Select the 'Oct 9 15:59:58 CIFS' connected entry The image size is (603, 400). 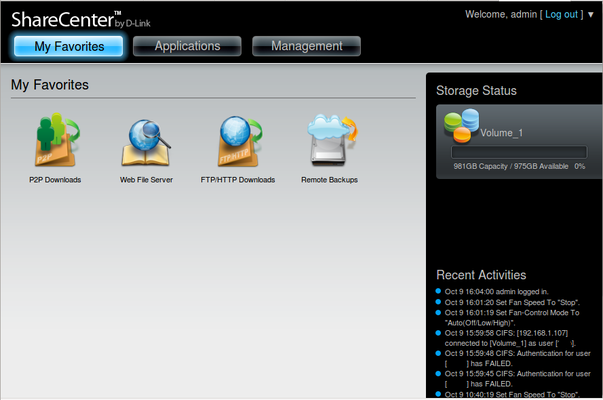click(510, 338)
